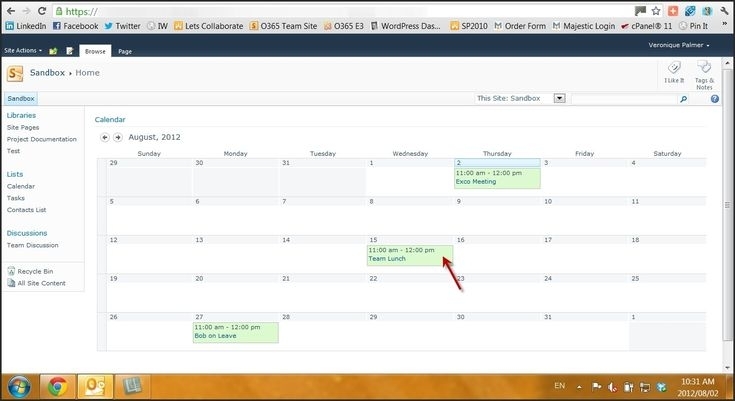Open help with the question mark icon
The height and width of the screenshot is (401, 735).
click(714, 98)
